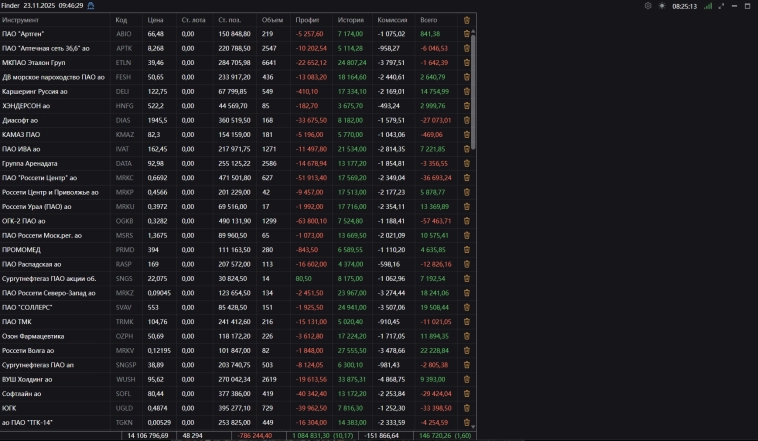Sort by Инструмент column header
Image resolution: width=758 pixels, height=441 pixels.
click(20, 20)
